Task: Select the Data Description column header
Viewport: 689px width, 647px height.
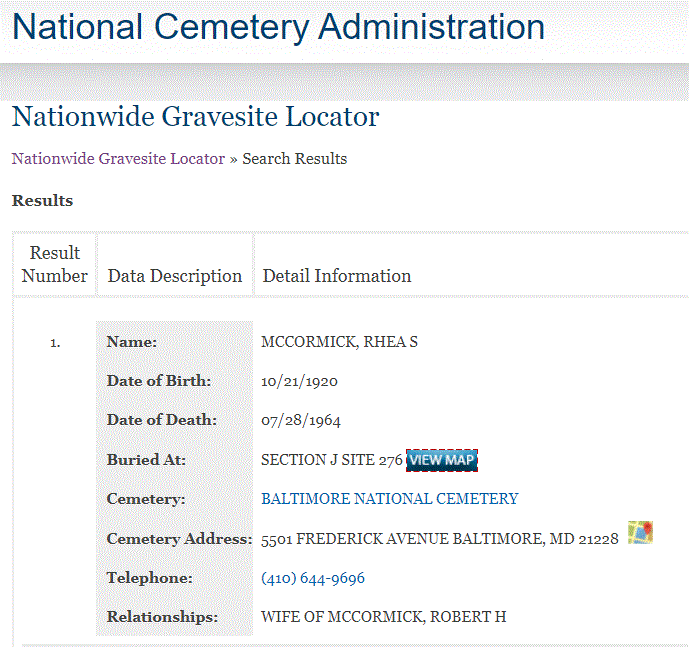Action: point(175,276)
